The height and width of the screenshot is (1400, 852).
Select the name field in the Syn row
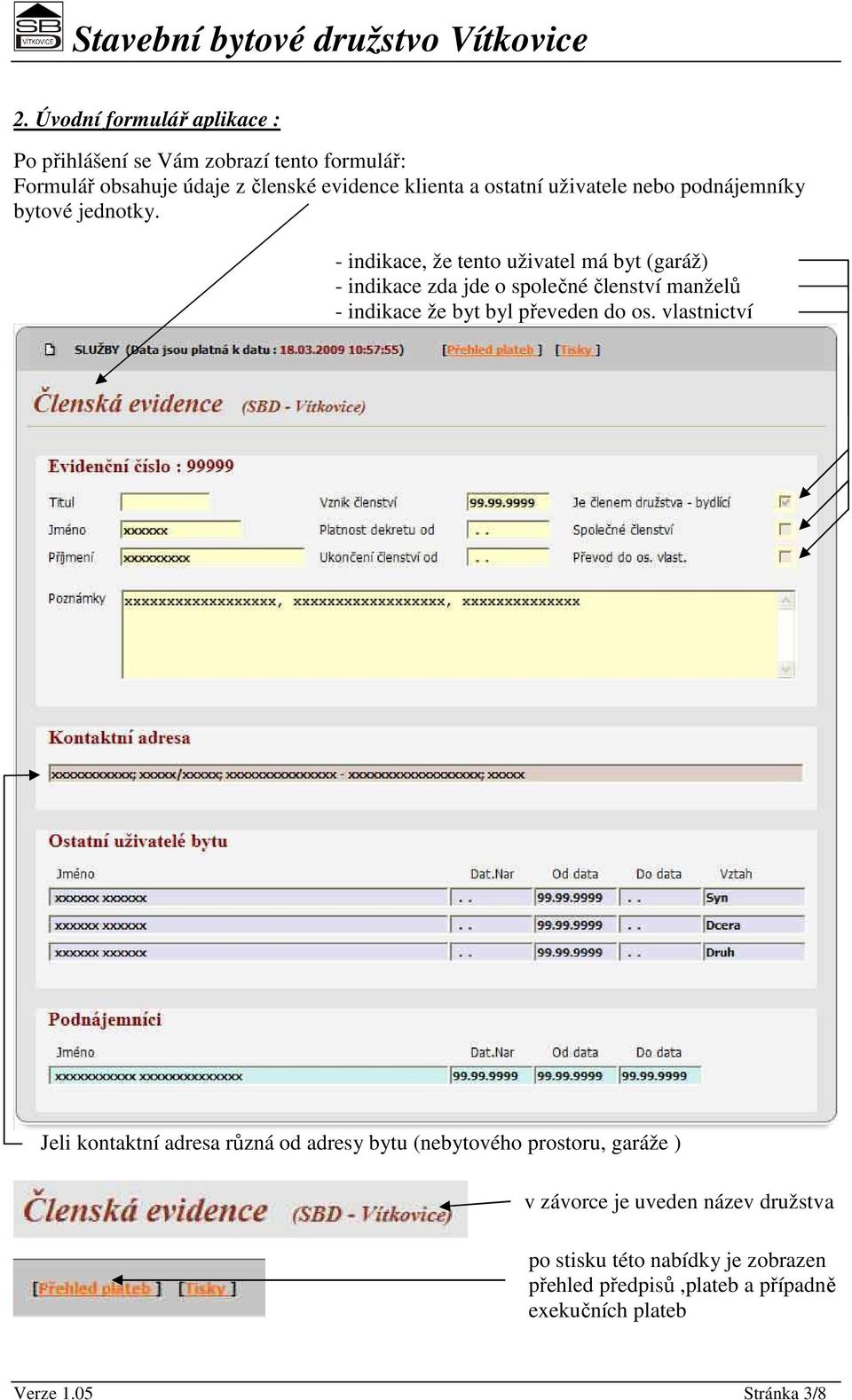click(248, 898)
